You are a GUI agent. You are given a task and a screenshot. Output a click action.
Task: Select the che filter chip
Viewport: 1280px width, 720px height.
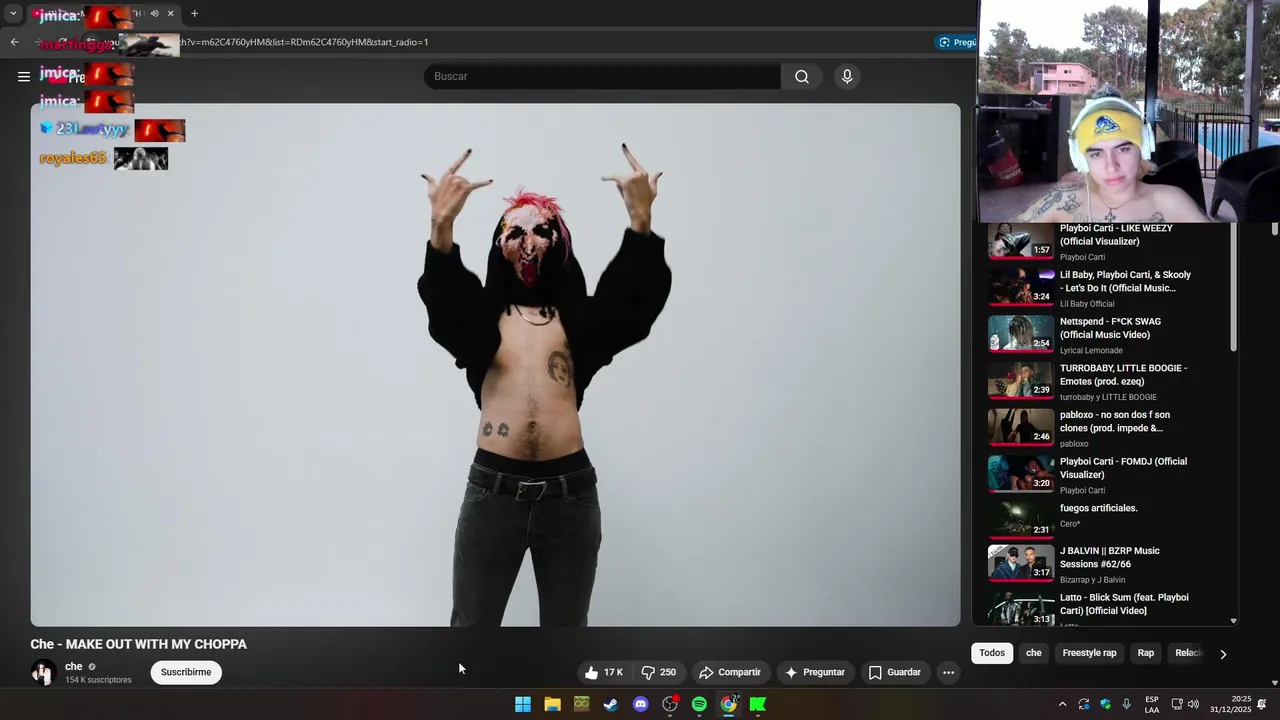1034,653
